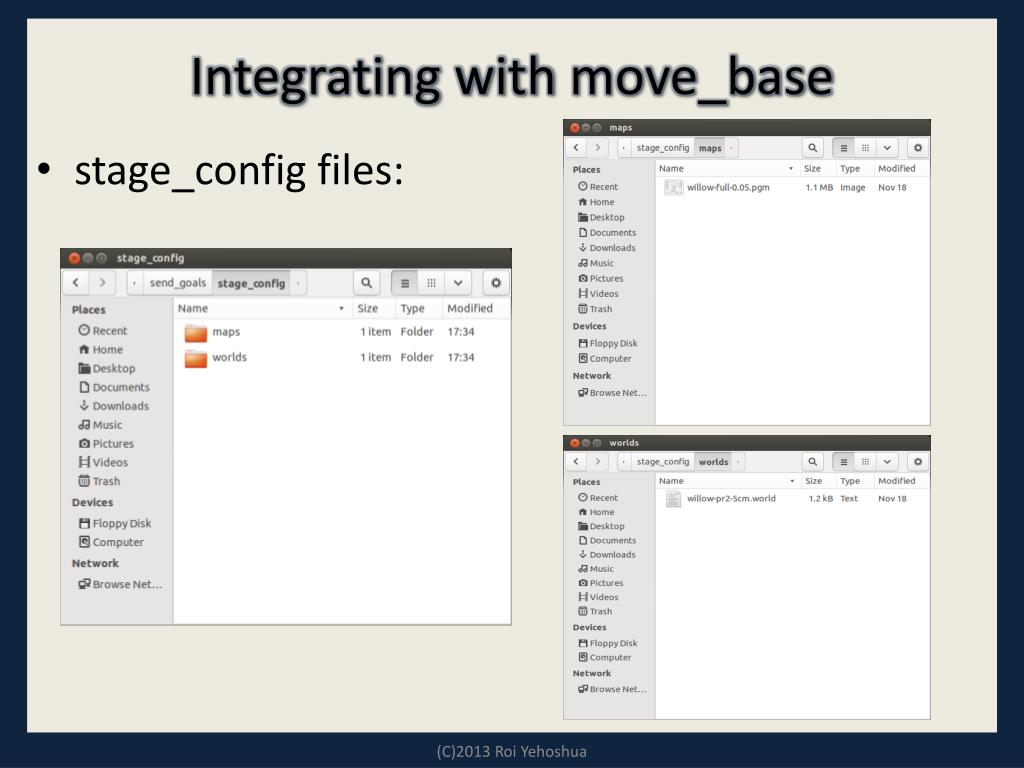Open Videos in stage_config window sidebar

point(103,462)
